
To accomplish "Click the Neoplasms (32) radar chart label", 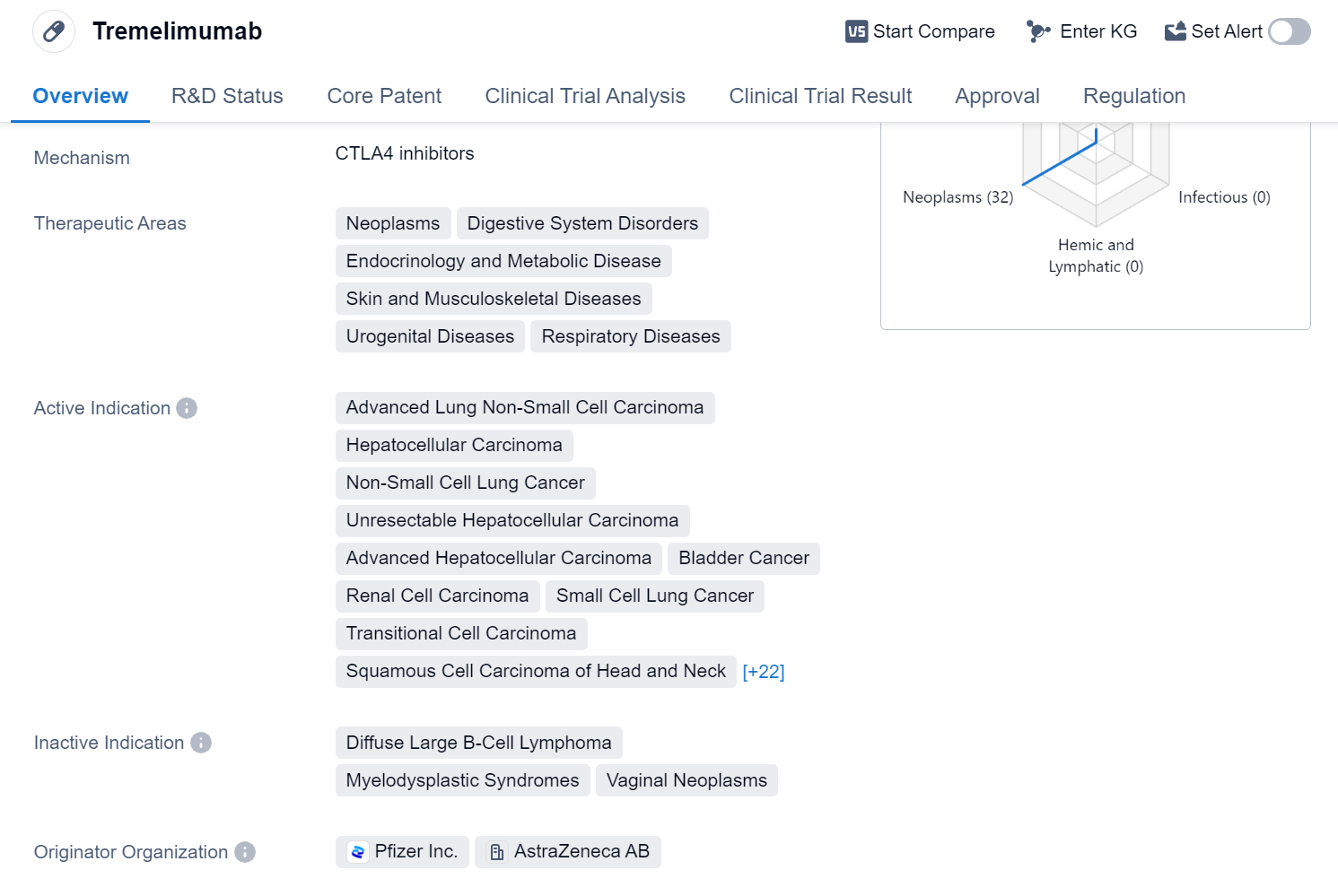I will pos(958,197).
